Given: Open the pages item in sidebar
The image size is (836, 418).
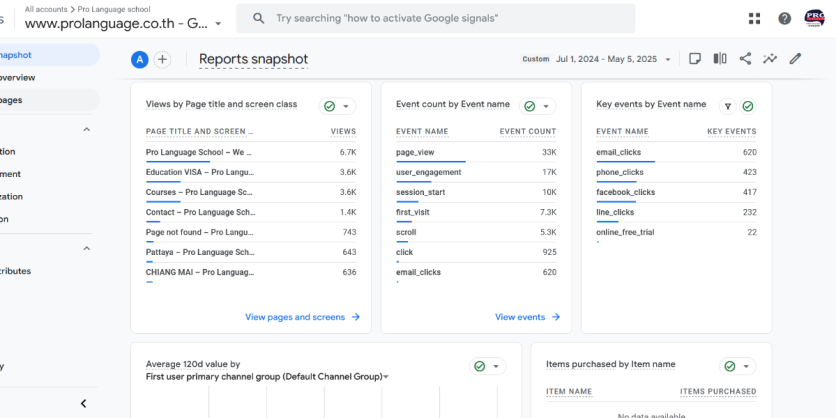Looking at the screenshot, I should [x=48, y=100].
